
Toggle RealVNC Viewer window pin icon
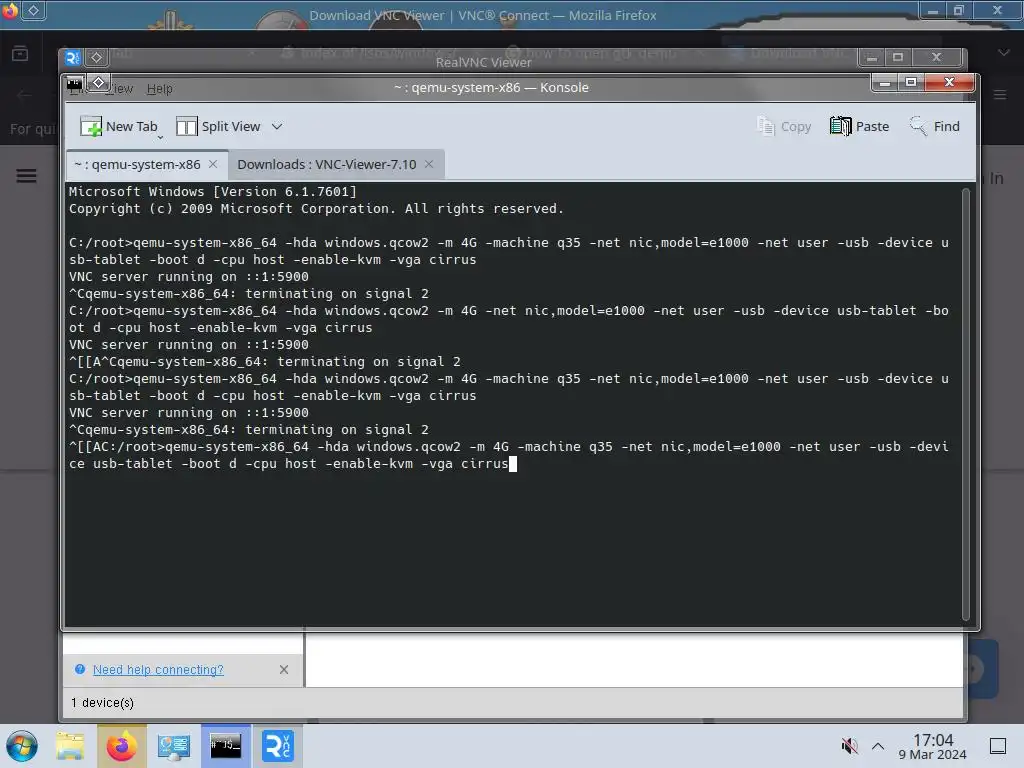tap(96, 57)
